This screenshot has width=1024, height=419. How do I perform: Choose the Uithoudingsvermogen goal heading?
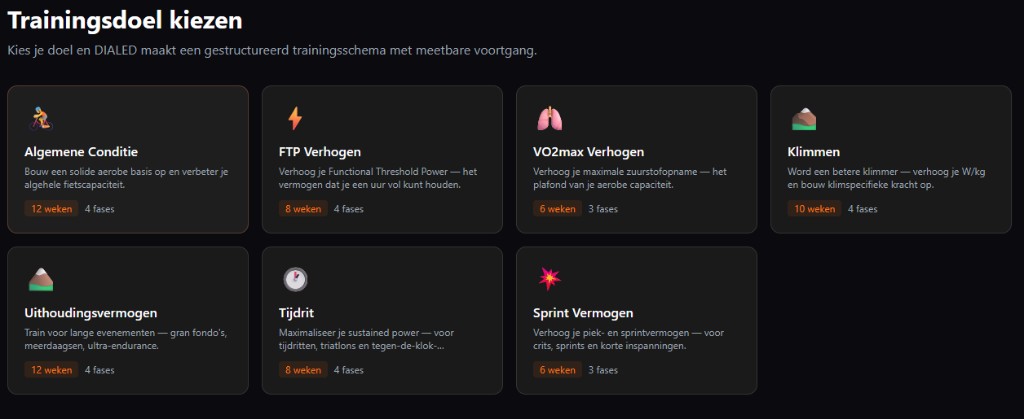tap(90, 313)
